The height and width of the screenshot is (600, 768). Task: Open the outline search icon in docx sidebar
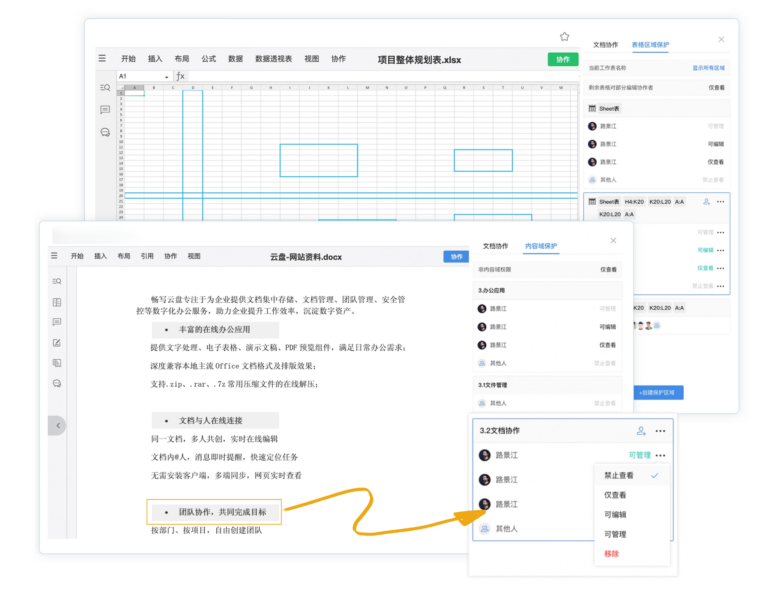coord(57,281)
